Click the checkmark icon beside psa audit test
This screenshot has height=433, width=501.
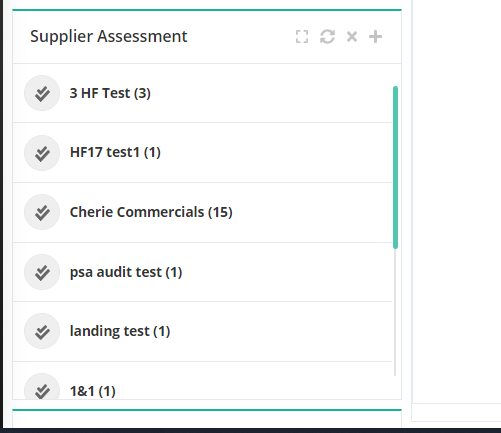click(x=42, y=272)
